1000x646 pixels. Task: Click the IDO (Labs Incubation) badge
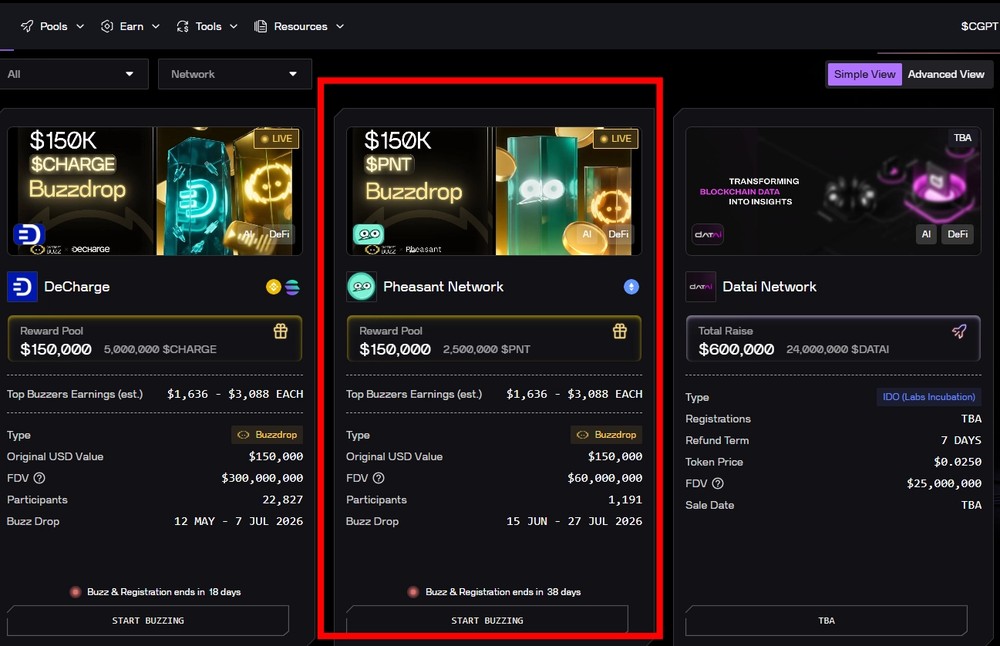929,397
